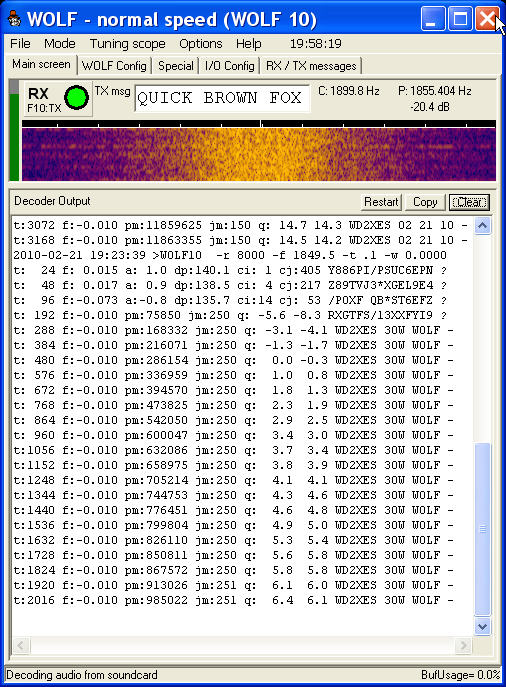Click the decoder row t: 480 pm:286154
This screenshot has height=687, width=506.
tap(233, 360)
